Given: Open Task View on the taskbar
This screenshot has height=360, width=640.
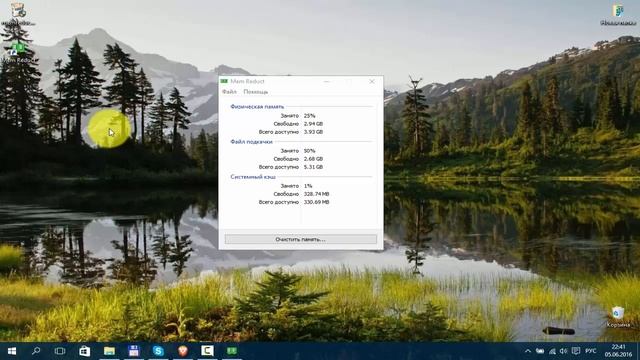Looking at the screenshot, I should [60, 351].
